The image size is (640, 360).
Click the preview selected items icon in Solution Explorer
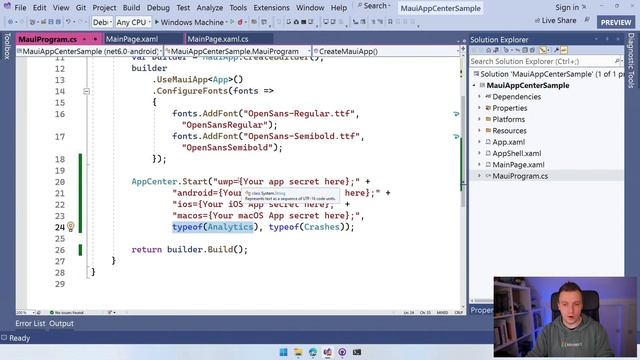click(564, 50)
